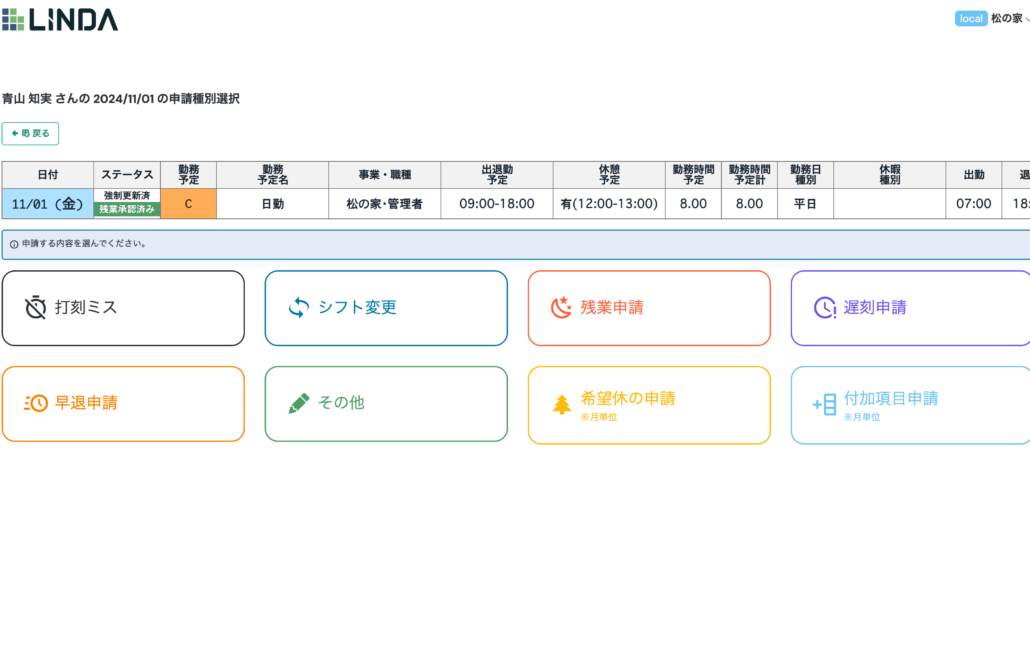
Task: Click the fast clock icon for 早退申請
Action: [x=36, y=403]
